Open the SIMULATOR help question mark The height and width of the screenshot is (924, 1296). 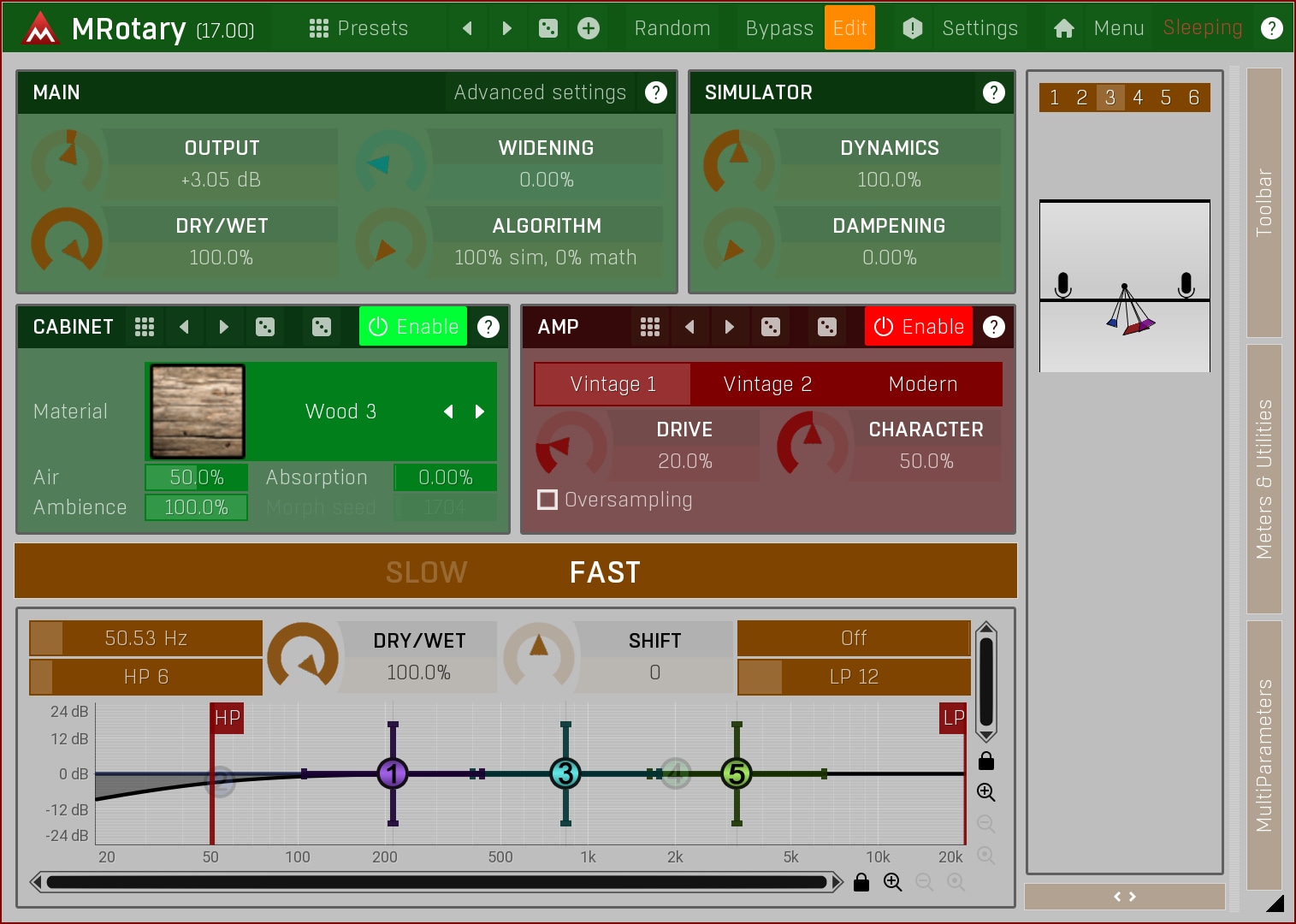point(993,92)
